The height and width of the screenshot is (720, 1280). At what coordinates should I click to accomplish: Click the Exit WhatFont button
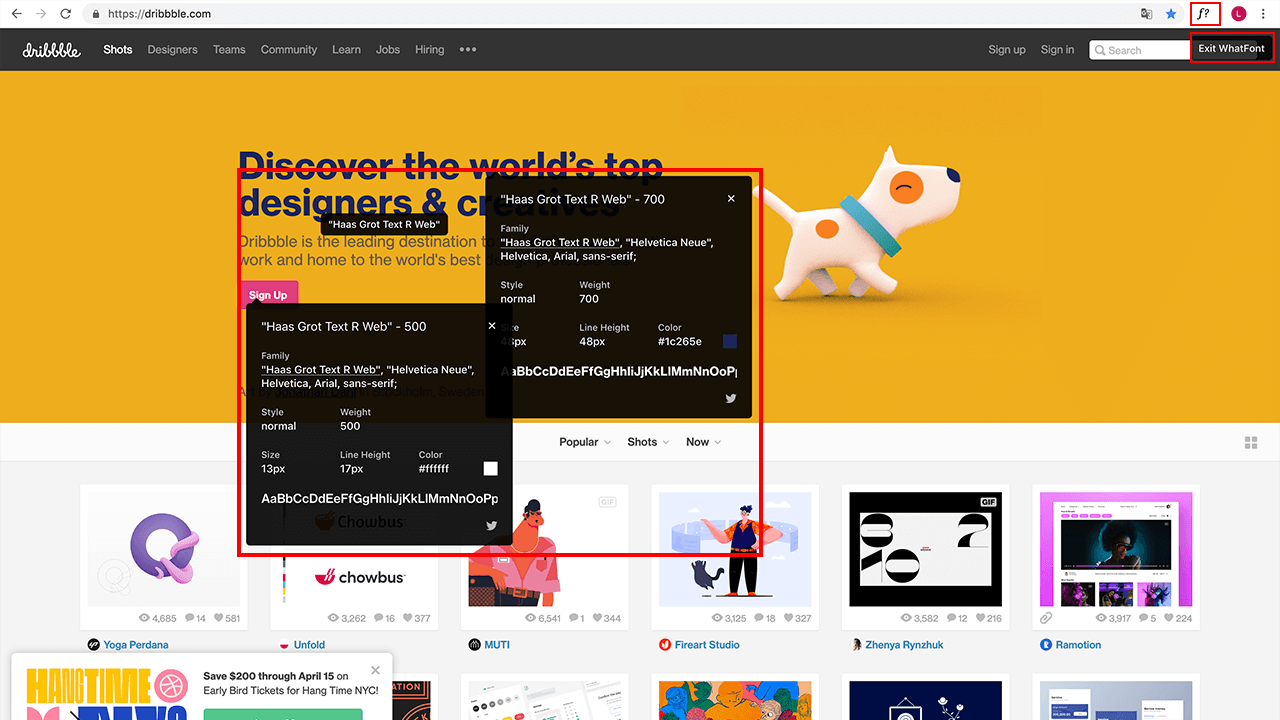click(x=1231, y=48)
